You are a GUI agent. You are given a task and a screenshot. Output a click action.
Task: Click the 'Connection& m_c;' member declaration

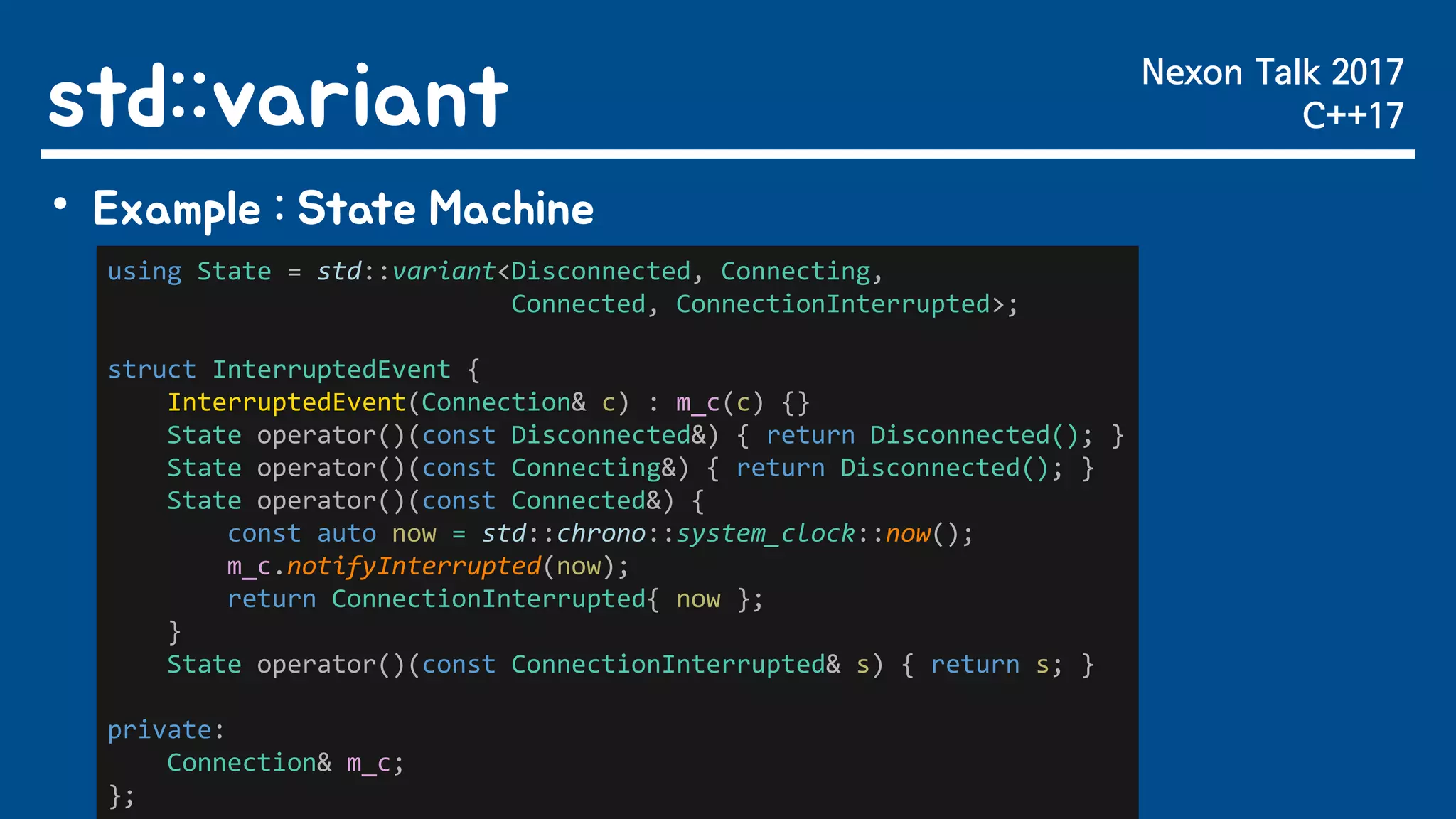tap(286, 763)
